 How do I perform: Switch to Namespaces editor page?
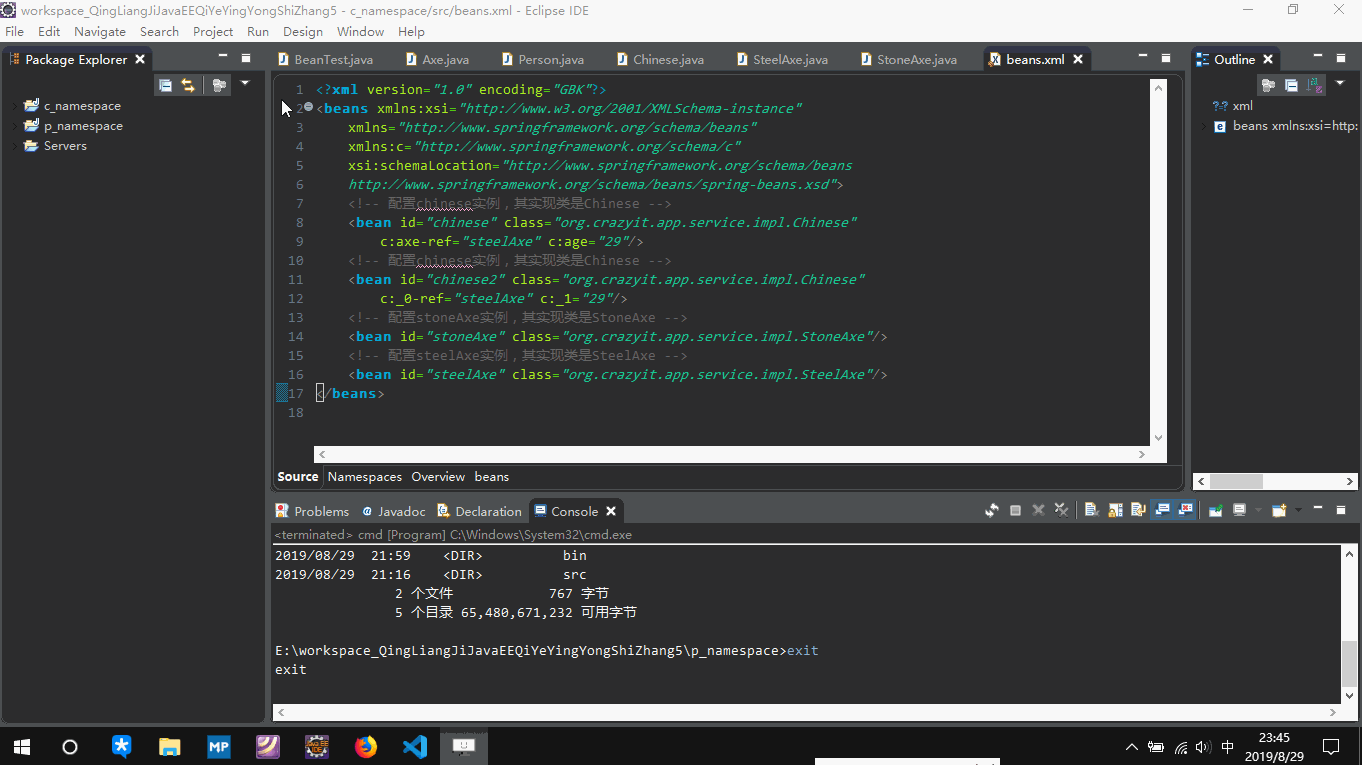[365, 477]
